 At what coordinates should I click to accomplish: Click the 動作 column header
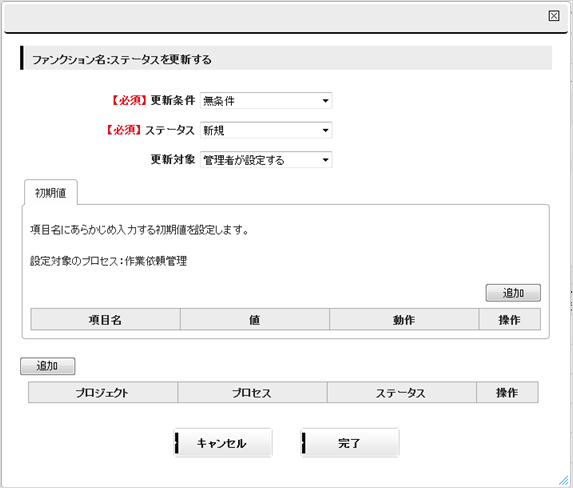pos(404,319)
